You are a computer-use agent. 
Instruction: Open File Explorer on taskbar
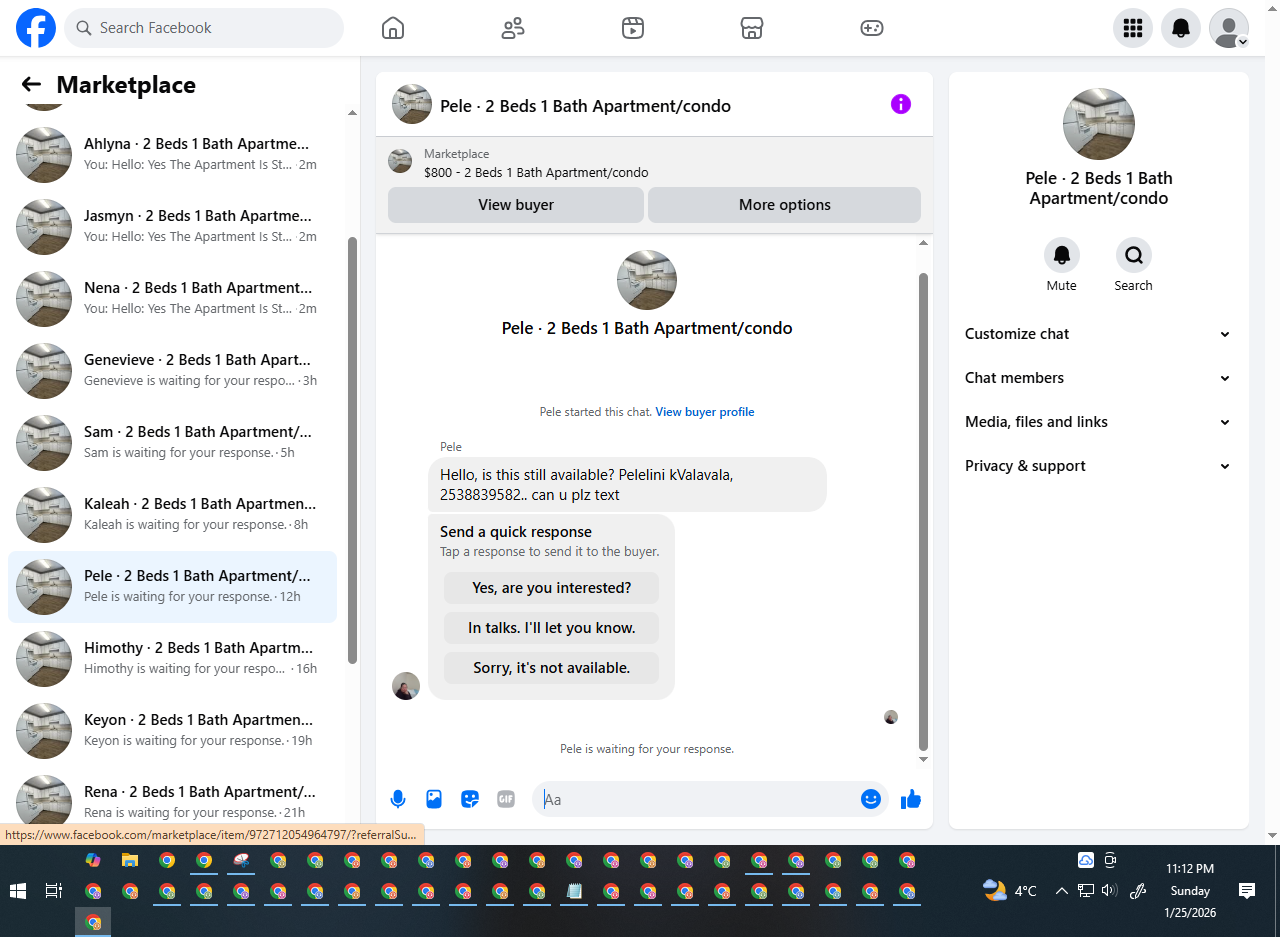point(130,860)
